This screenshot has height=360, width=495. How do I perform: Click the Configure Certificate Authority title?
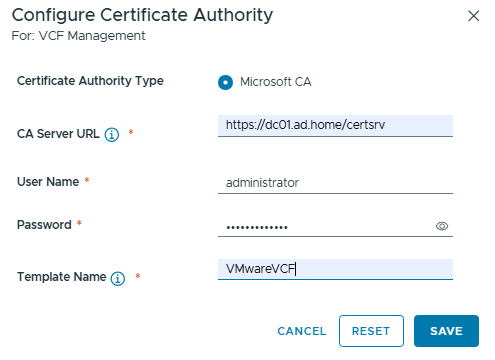click(142, 16)
